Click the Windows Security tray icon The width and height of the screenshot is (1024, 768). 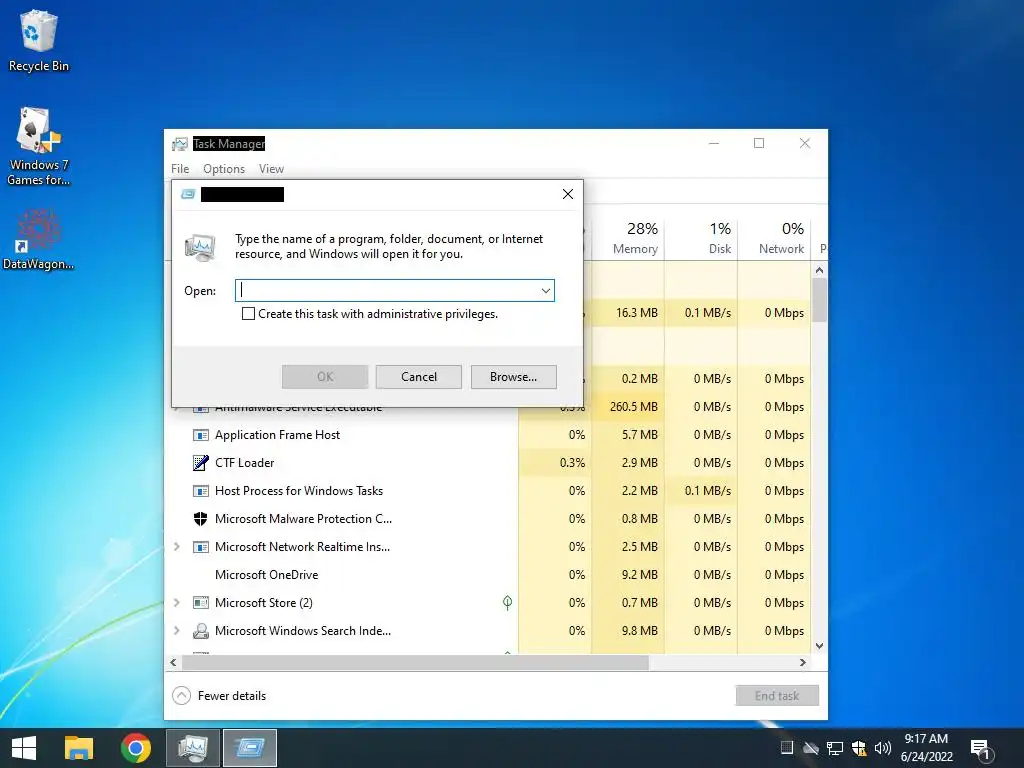tap(859, 748)
